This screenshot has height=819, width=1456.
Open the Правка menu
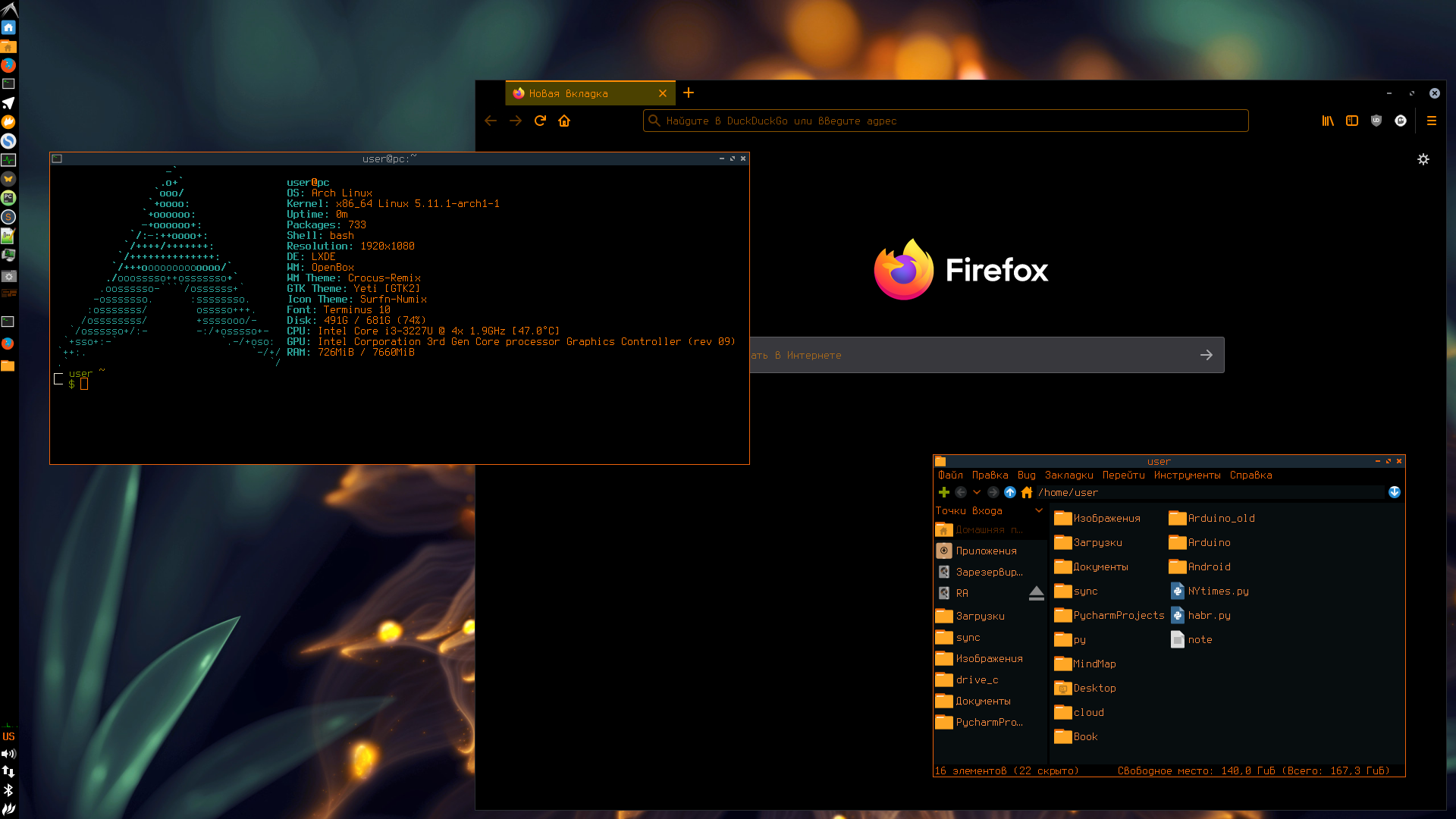990,475
